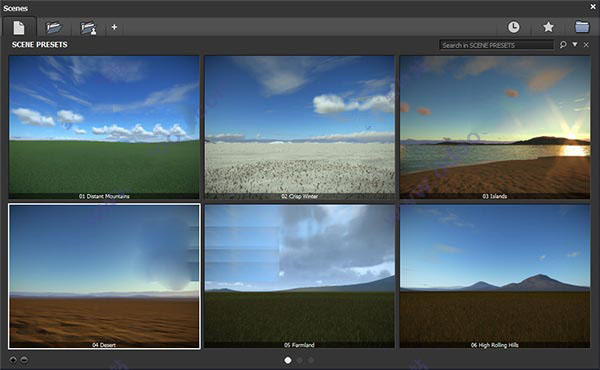Select the clapperboard scenes tab icon
600x370 pixels.
click(x=54, y=28)
